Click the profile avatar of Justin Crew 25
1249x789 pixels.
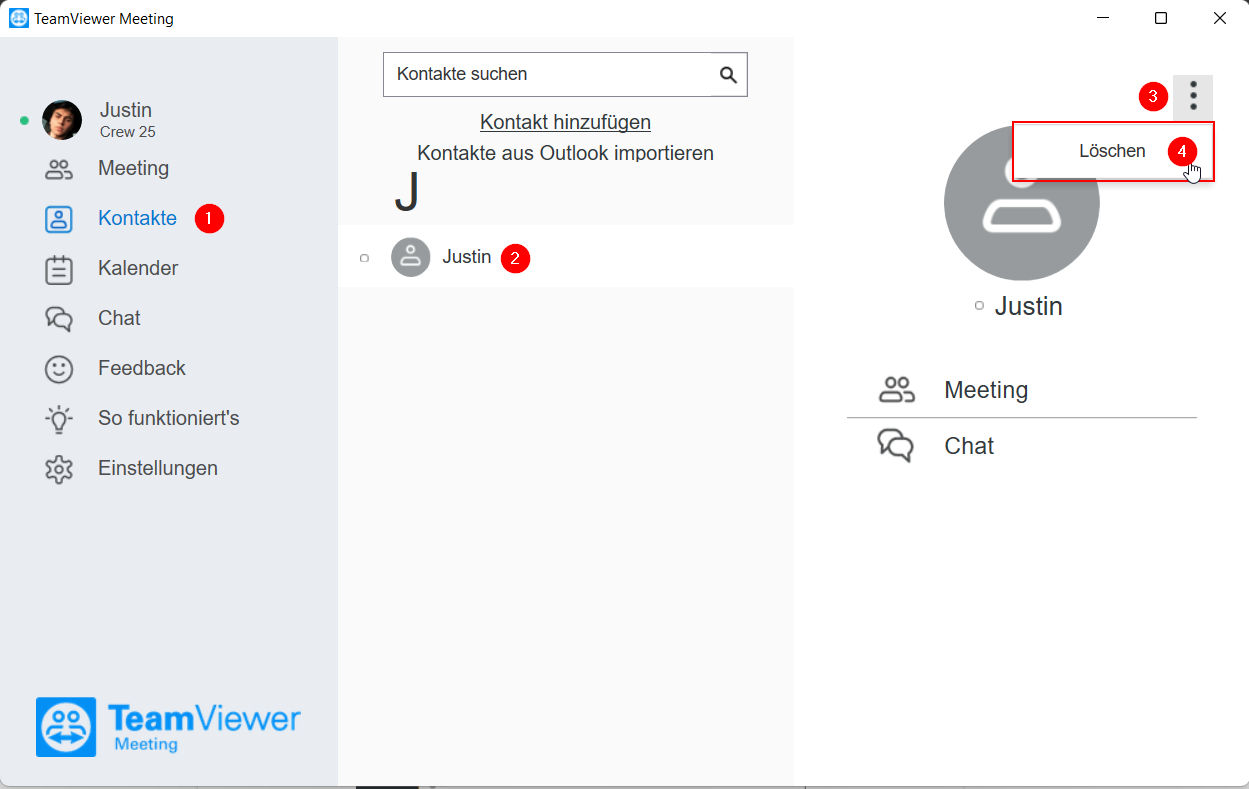click(x=62, y=120)
